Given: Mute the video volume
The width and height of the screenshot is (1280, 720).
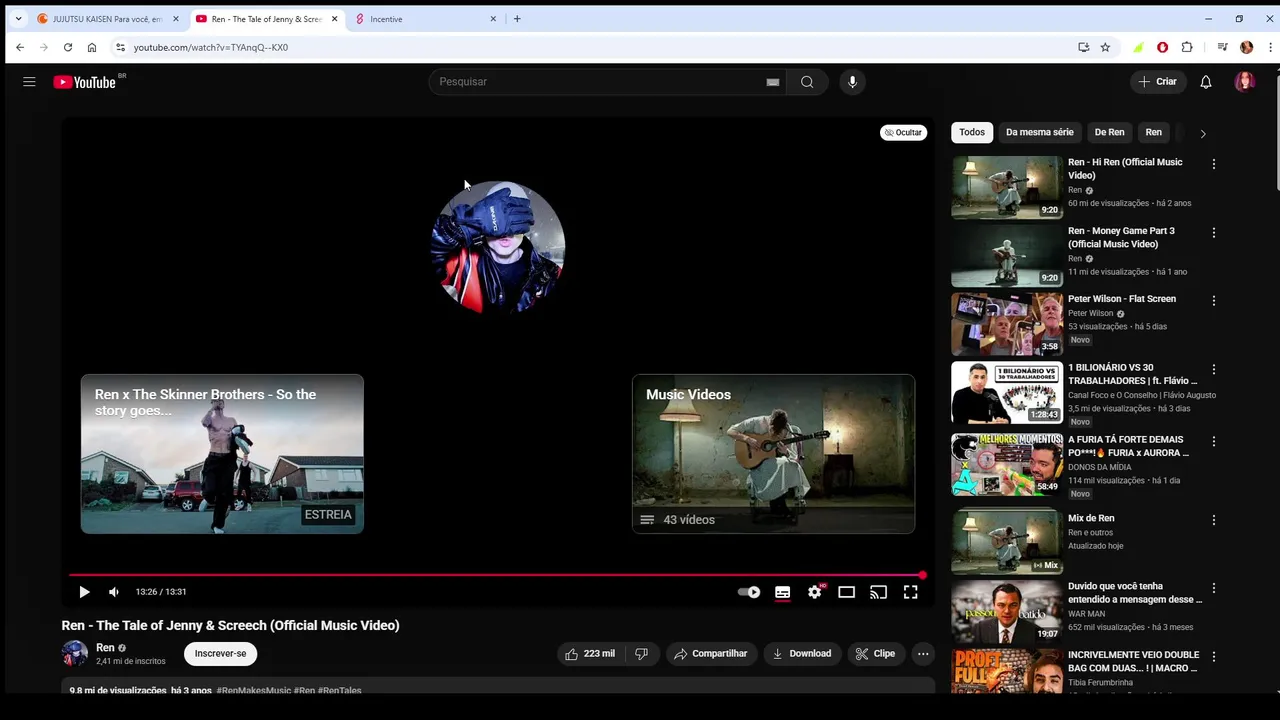Looking at the screenshot, I should click(114, 592).
